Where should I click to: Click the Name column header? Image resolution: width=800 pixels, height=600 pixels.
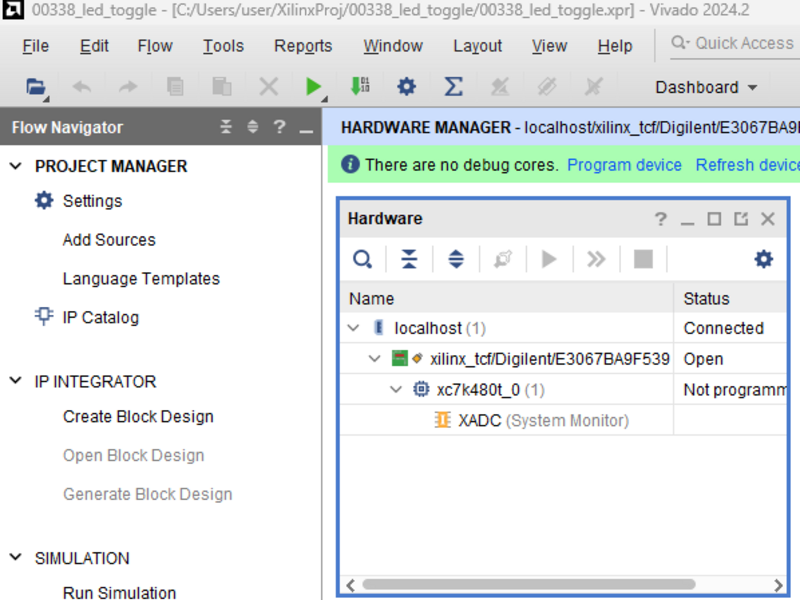(x=507, y=298)
